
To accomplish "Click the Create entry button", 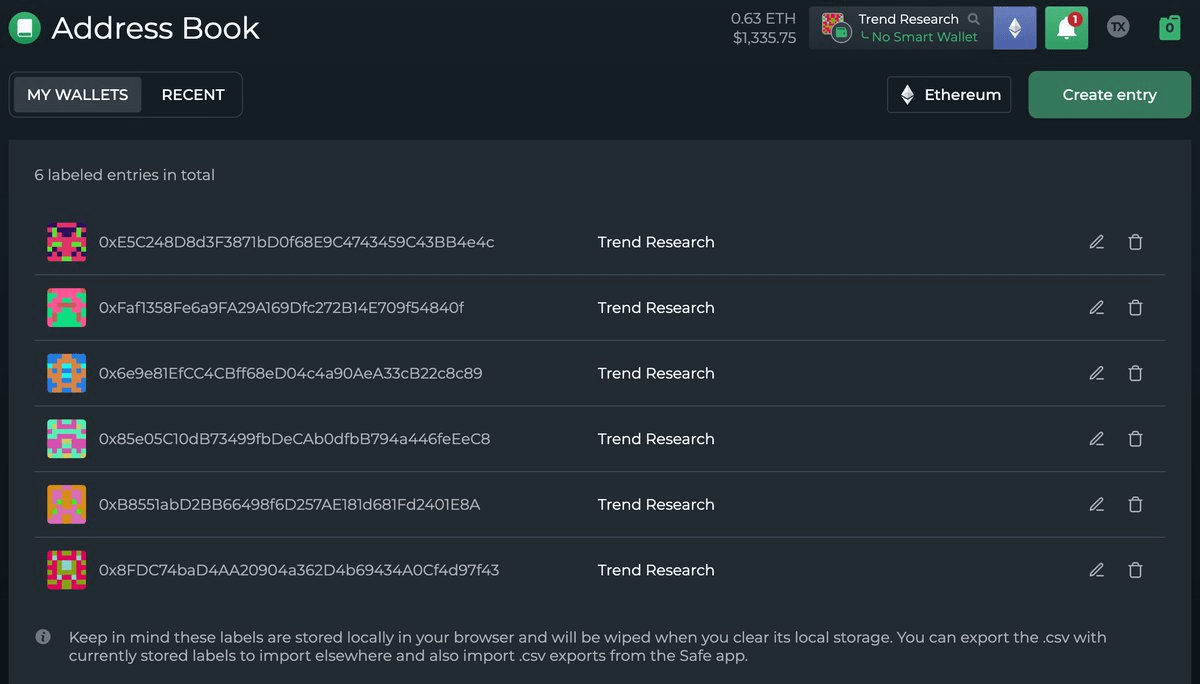I will pyautogui.click(x=1109, y=95).
